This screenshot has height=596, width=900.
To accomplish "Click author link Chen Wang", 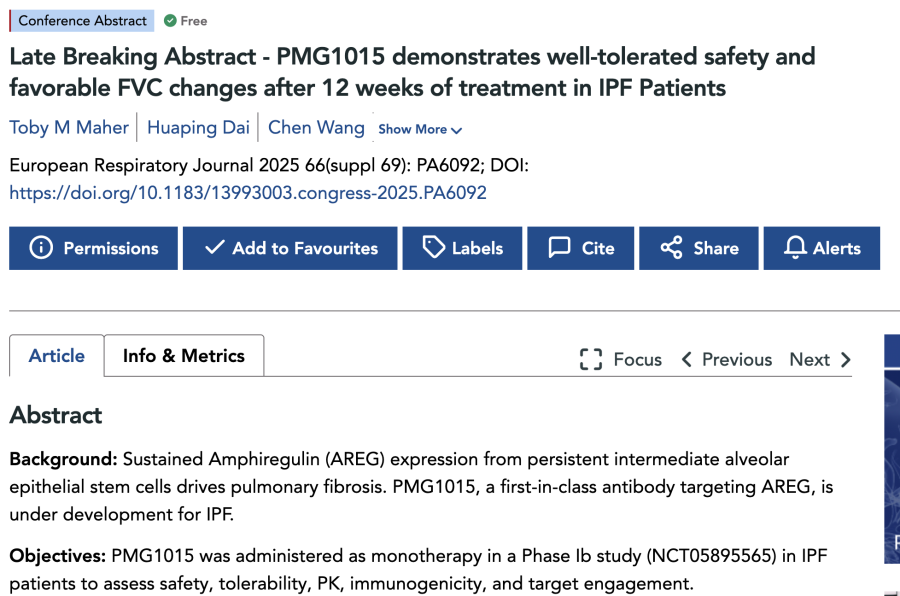I will [316, 128].
